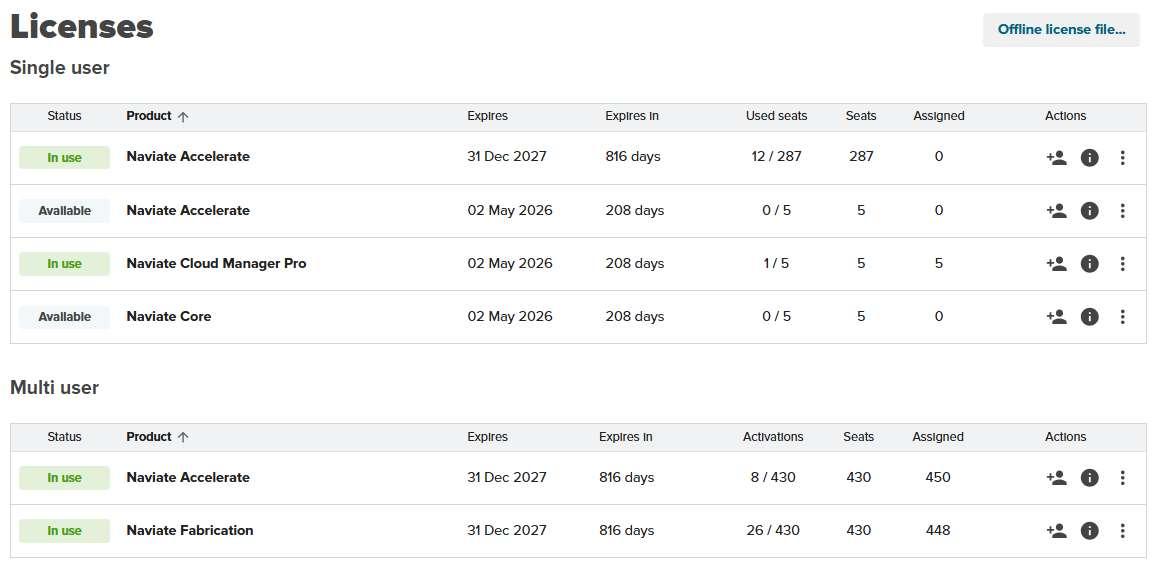Click the multi-user Activations column header

coord(772,437)
